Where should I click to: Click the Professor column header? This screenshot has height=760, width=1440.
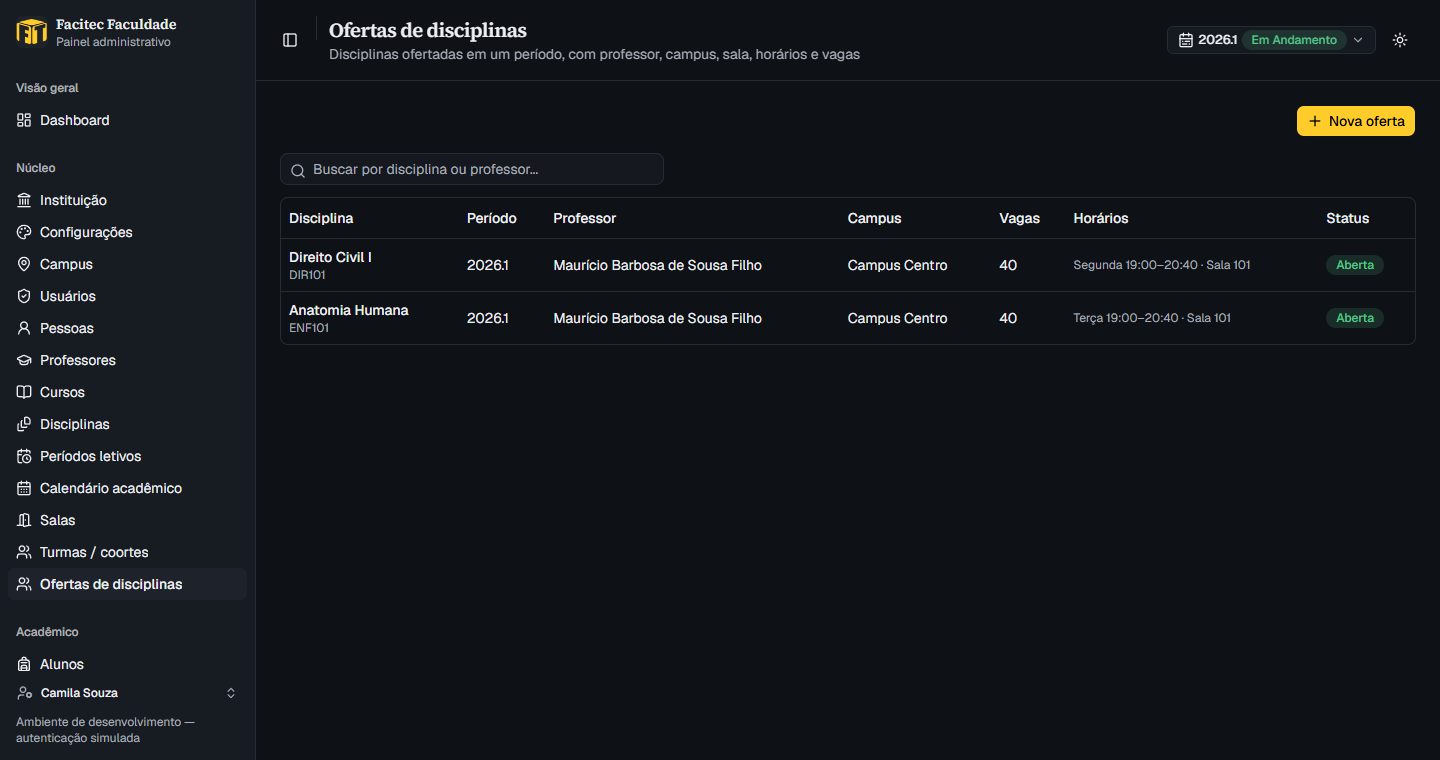[585, 218]
